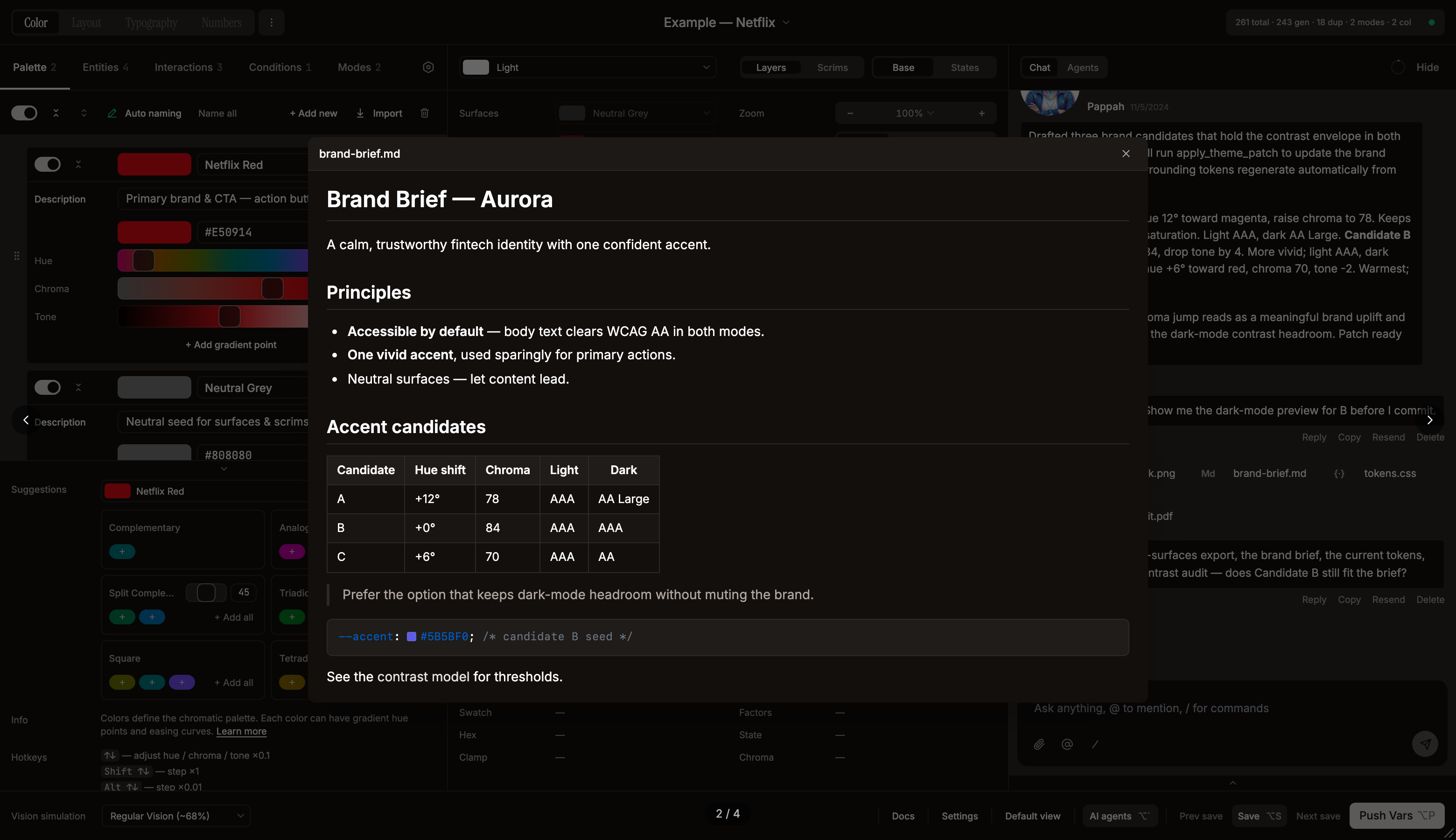Click the green status dot in header
The width and height of the screenshot is (1456, 840).
point(1431,22)
